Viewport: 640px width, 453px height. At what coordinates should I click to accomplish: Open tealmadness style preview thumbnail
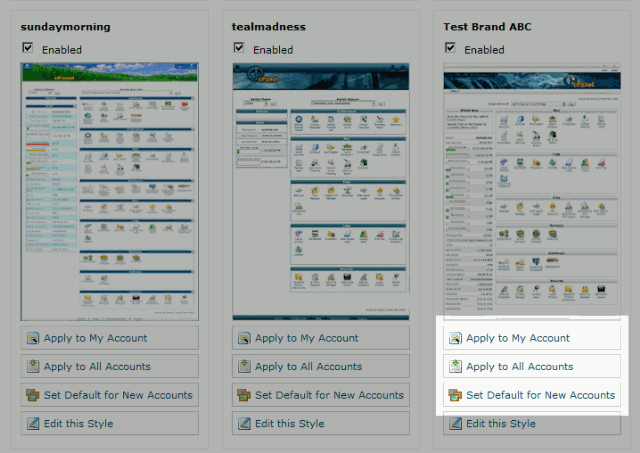tap(321, 191)
